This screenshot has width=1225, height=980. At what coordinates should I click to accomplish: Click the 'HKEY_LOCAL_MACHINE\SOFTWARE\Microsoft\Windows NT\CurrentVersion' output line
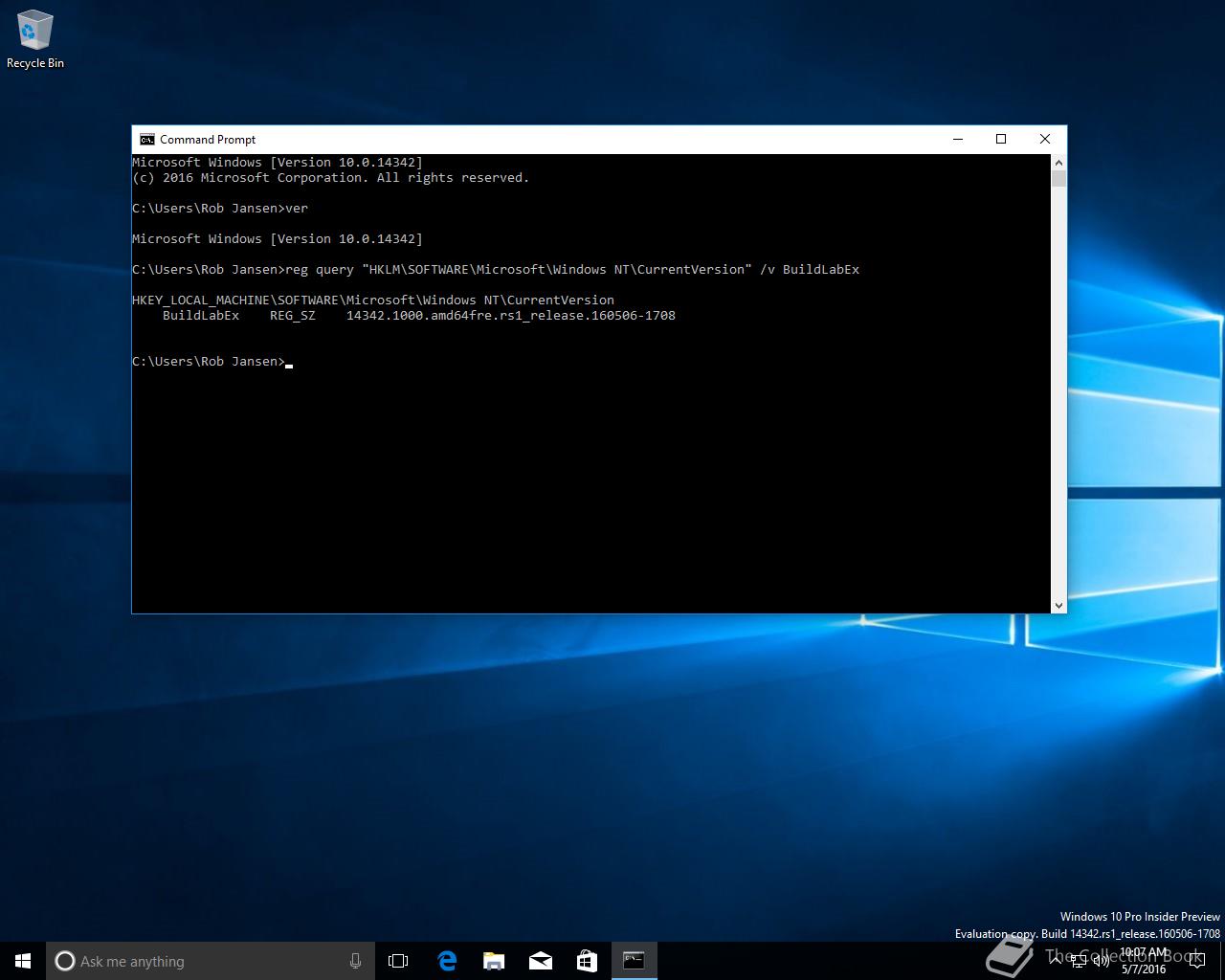pos(373,301)
